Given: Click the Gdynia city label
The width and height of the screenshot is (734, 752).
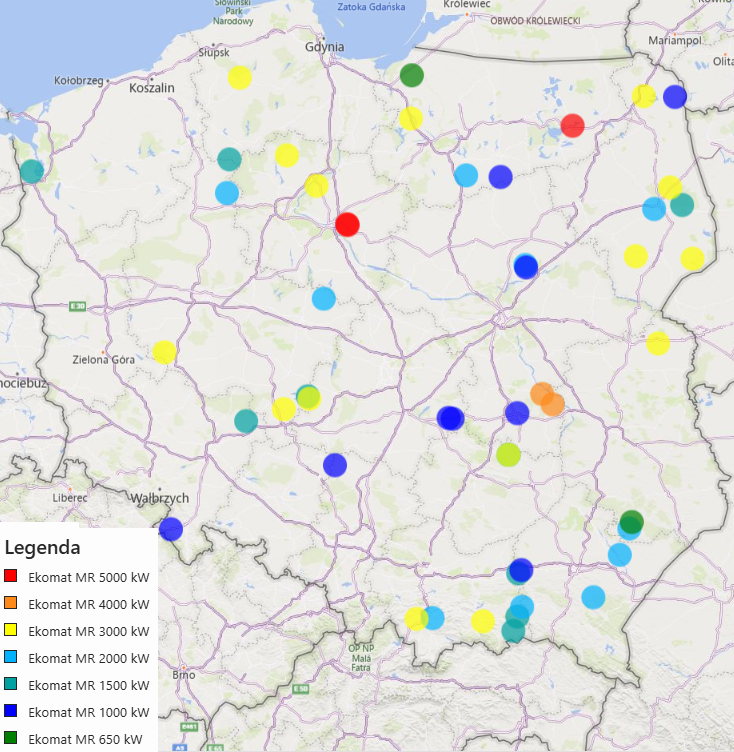Looking at the screenshot, I should (x=325, y=47).
